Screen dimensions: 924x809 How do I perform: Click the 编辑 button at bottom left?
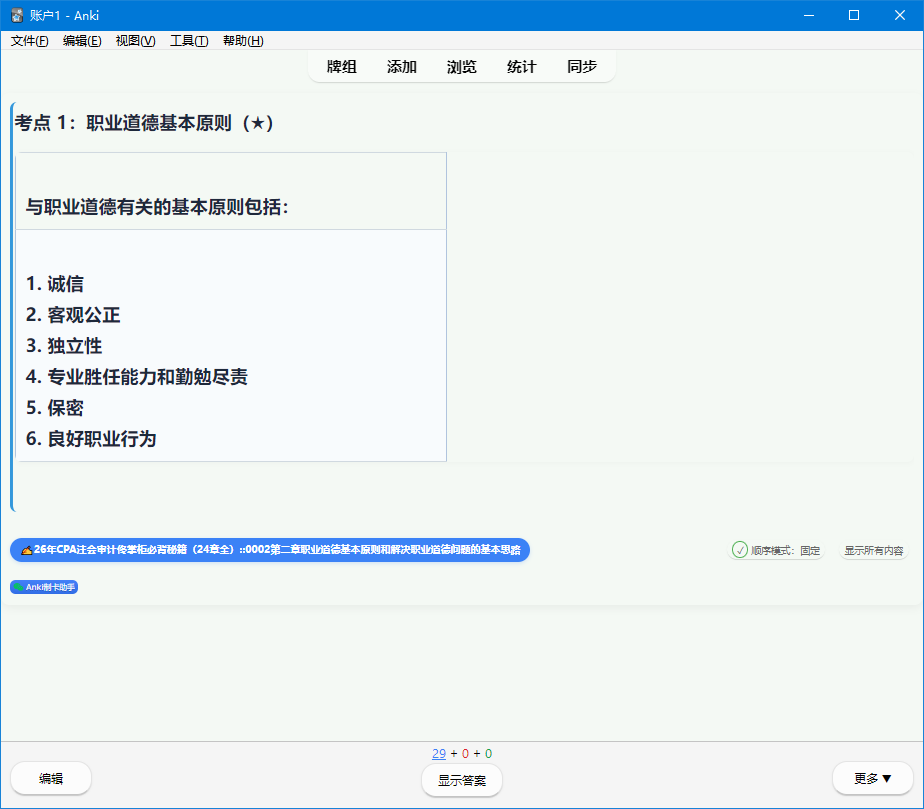click(51, 778)
